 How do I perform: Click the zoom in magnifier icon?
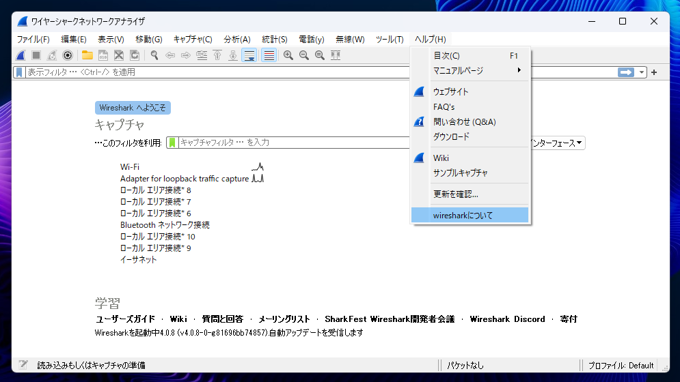[x=288, y=56]
